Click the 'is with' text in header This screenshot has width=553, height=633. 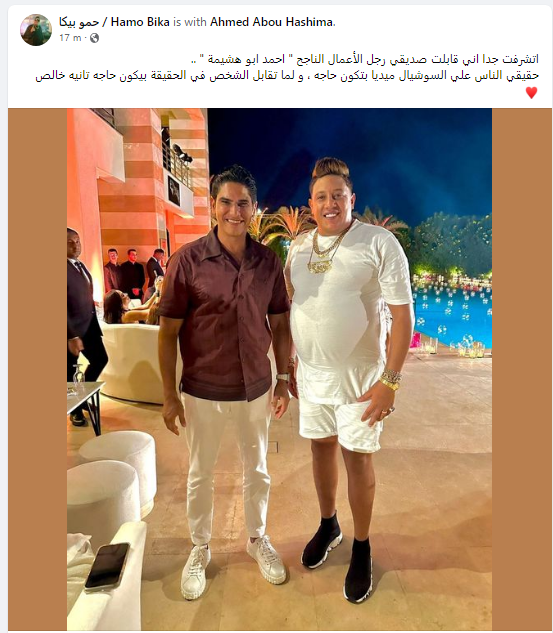click(x=190, y=22)
